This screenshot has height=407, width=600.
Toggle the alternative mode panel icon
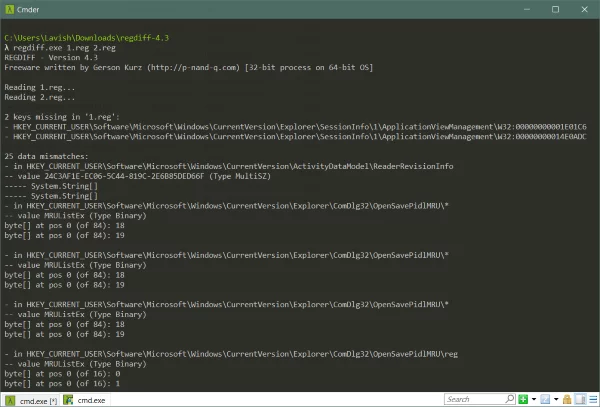click(580, 399)
